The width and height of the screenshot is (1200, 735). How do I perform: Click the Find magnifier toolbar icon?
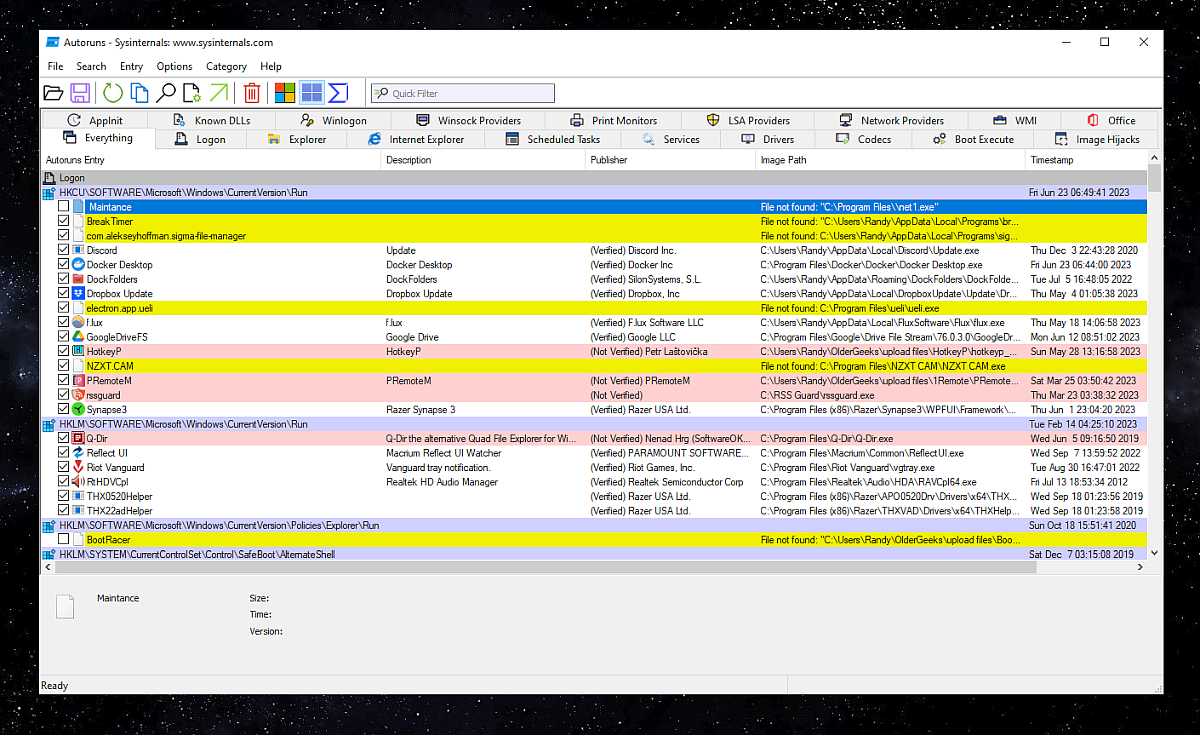166,93
